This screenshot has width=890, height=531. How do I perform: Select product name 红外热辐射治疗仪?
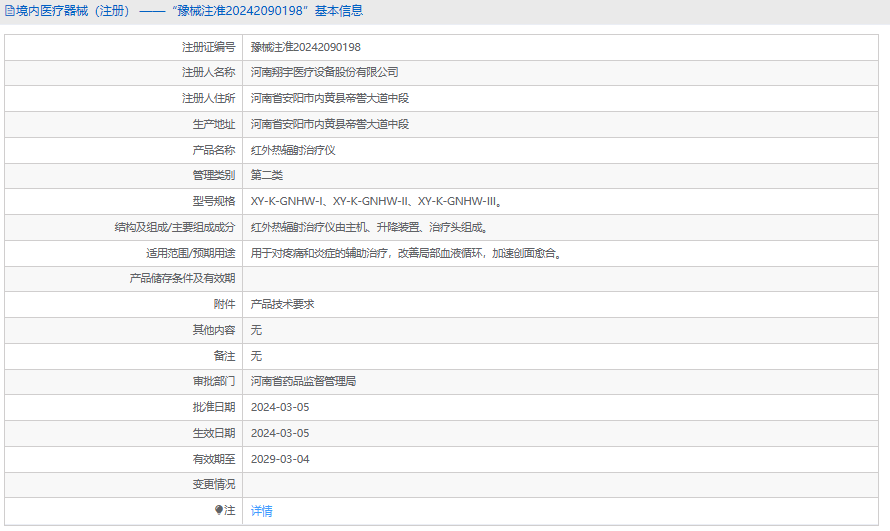pyautogui.click(x=293, y=150)
